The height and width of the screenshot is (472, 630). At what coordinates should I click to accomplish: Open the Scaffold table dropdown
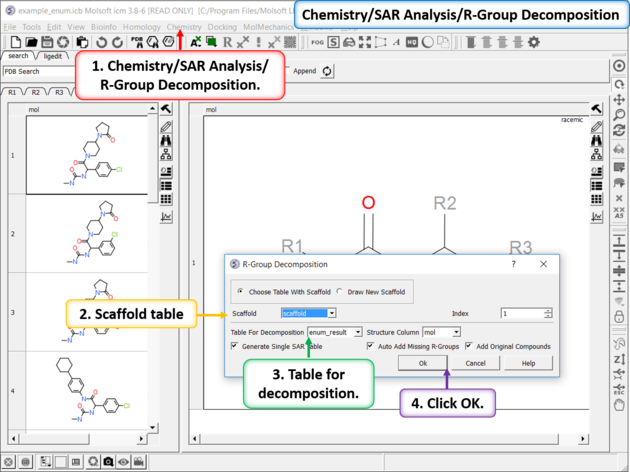point(308,313)
